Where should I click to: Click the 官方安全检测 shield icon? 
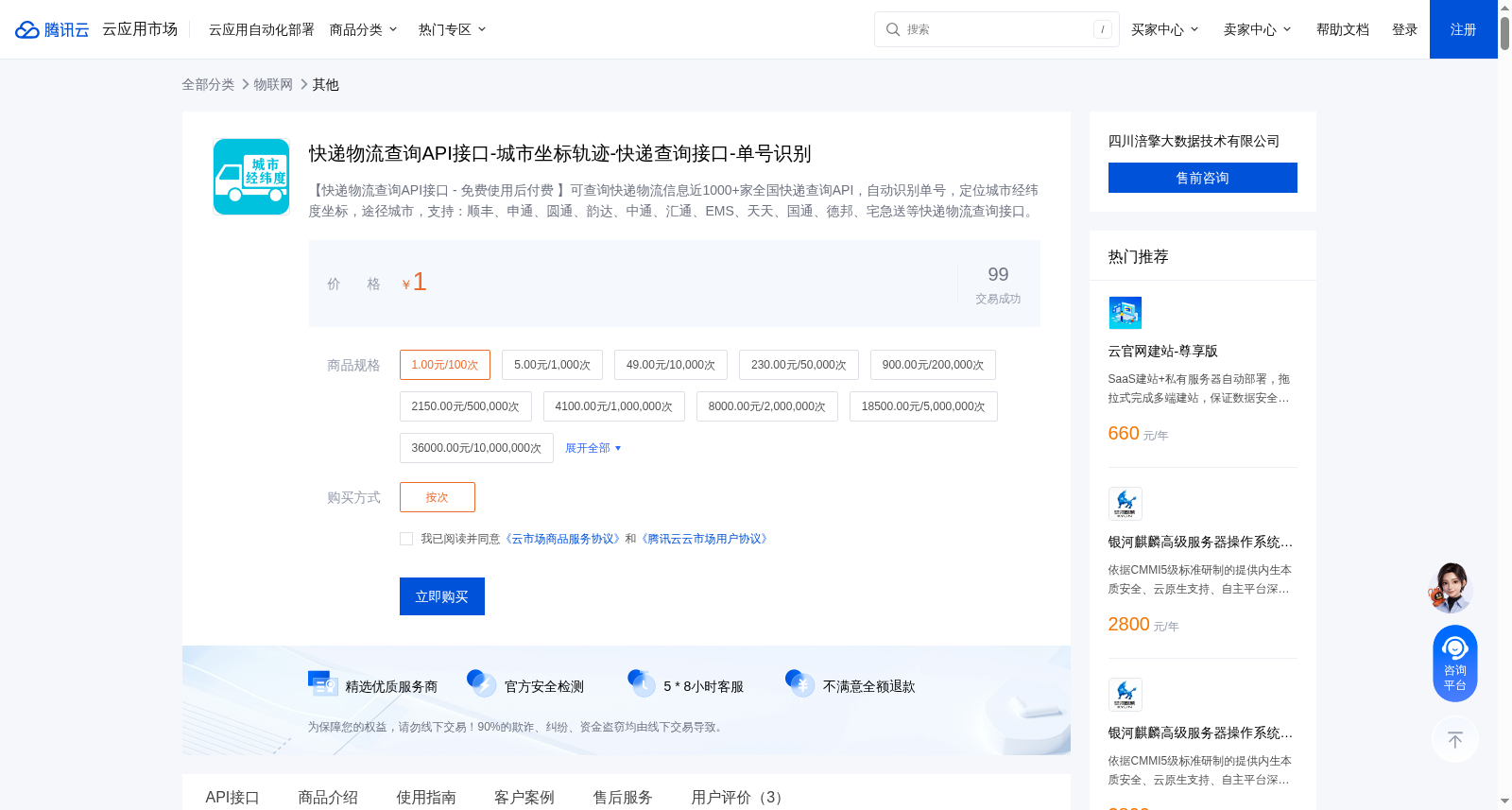[482, 683]
